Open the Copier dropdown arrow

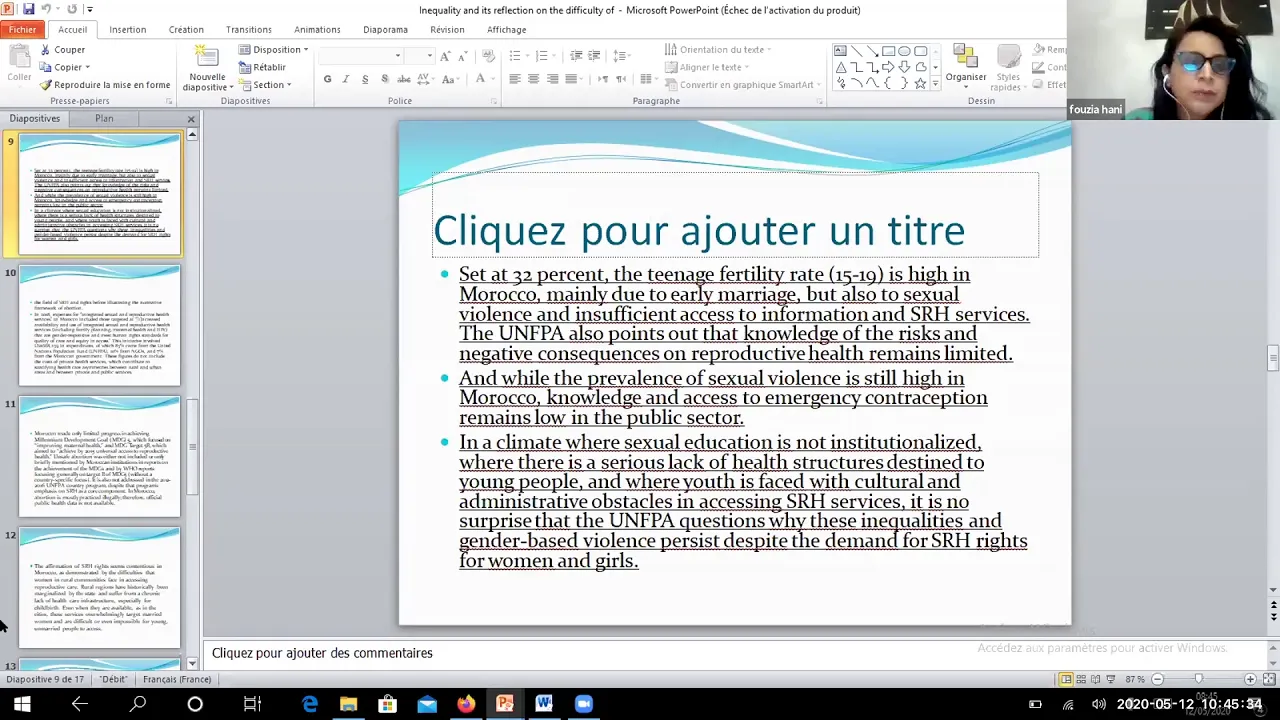(x=87, y=67)
